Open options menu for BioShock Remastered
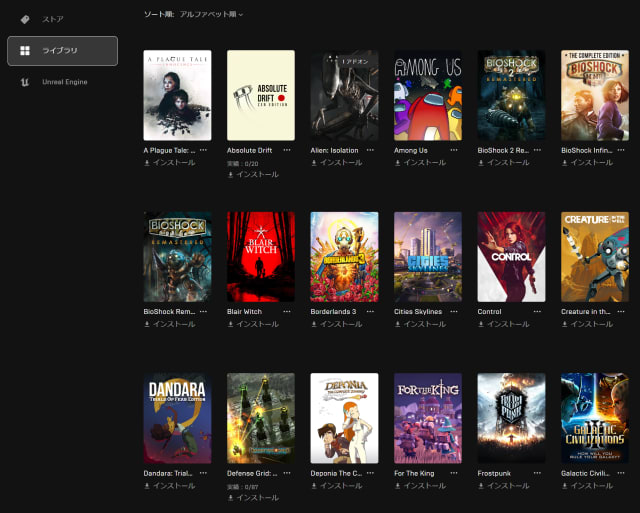This screenshot has width=640, height=513. (x=203, y=311)
